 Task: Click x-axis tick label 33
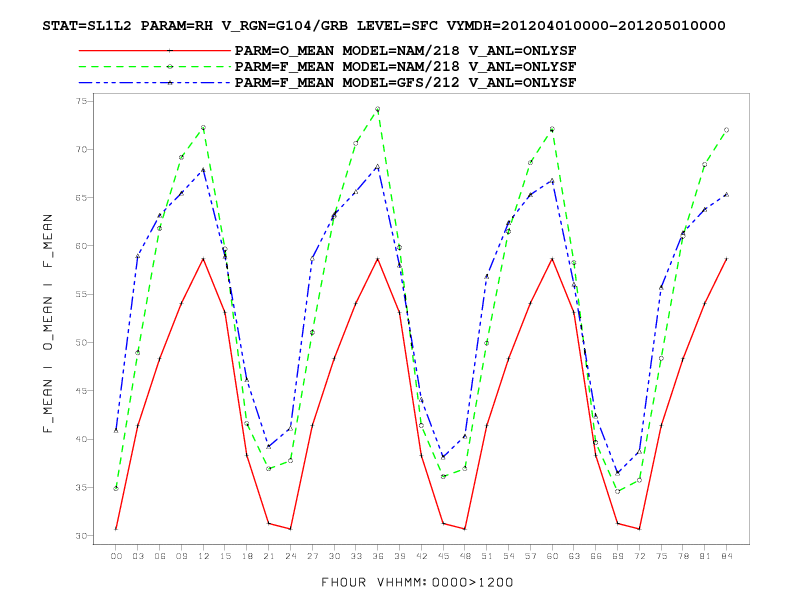(356, 556)
